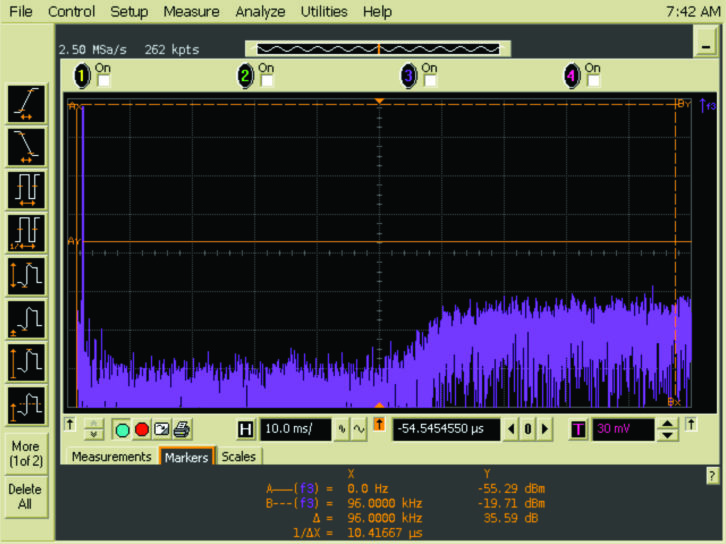
Task: Move horizontal position right with arrow
Action: click(545, 429)
